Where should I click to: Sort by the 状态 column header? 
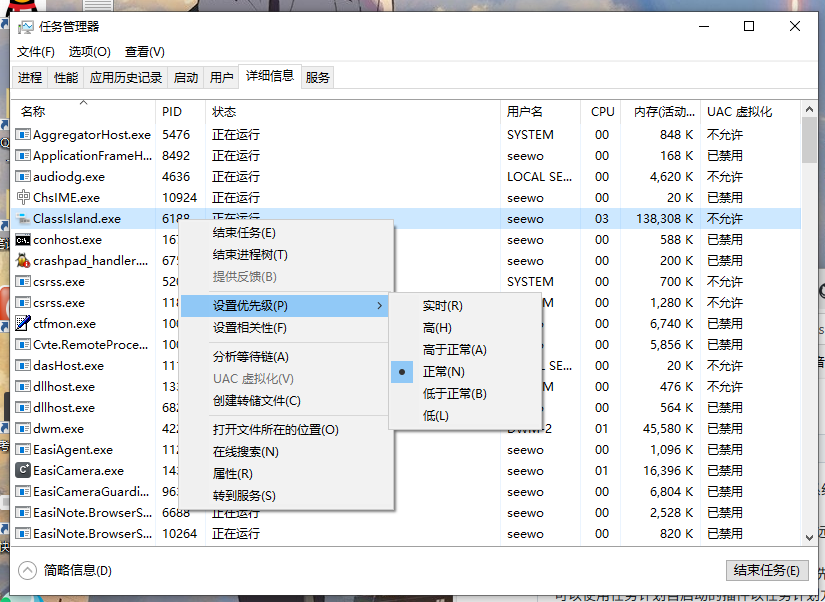(353, 112)
